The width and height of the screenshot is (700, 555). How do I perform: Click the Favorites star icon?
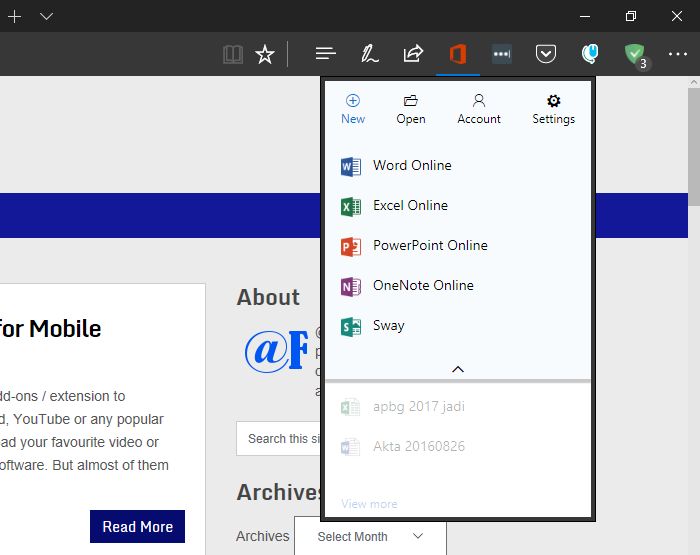pos(265,54)
